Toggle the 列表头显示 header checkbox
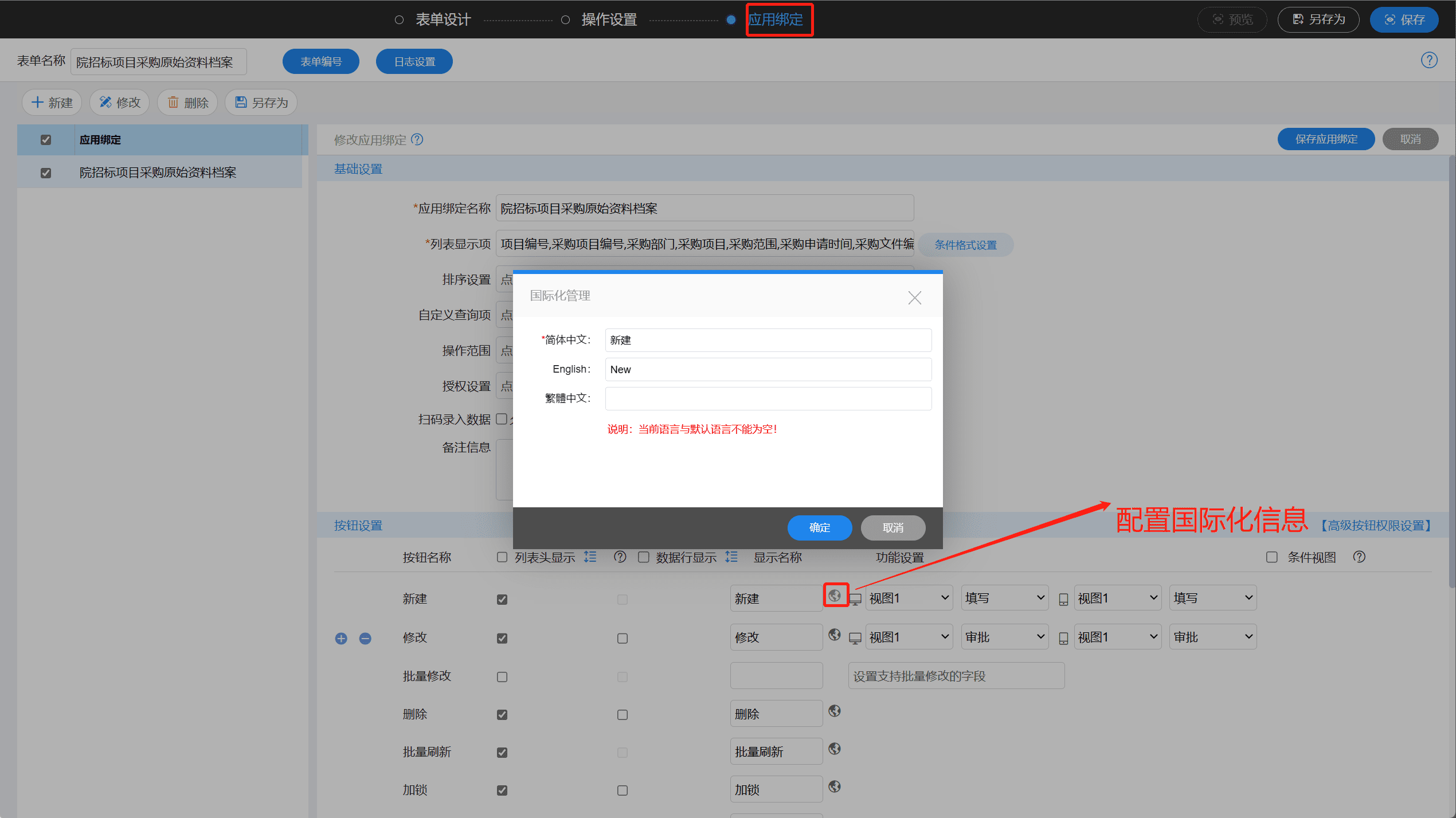 502,557
